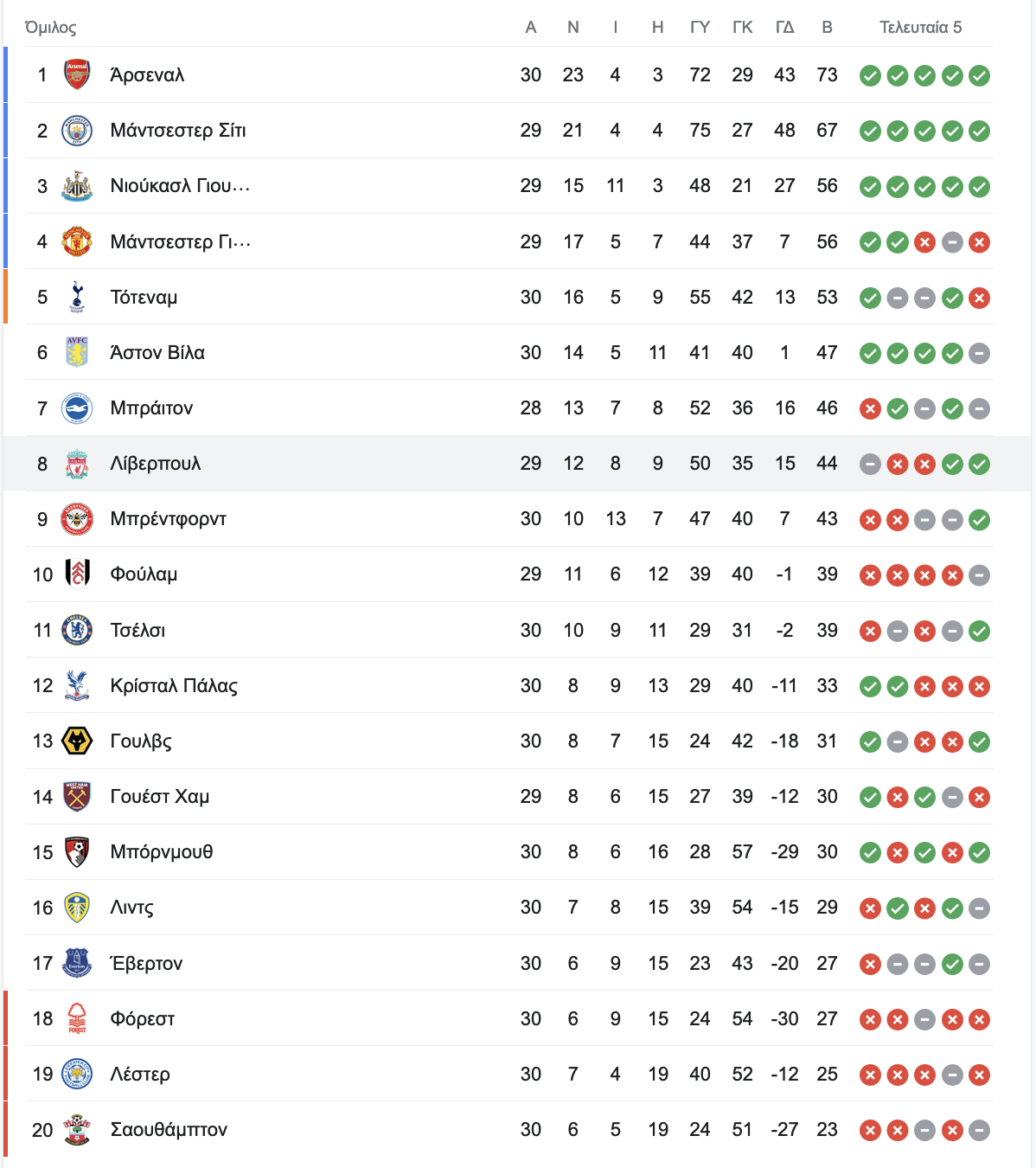
Task: Click the Wolves wolf-head crest
Action: pos(77,741)
